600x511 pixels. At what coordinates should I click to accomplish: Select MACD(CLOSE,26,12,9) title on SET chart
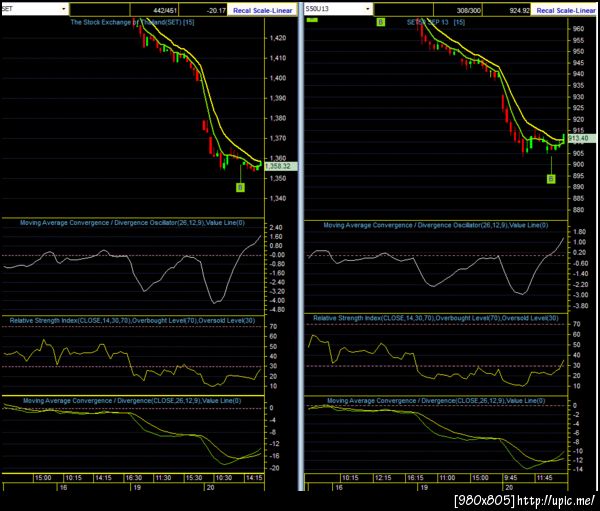132,400
